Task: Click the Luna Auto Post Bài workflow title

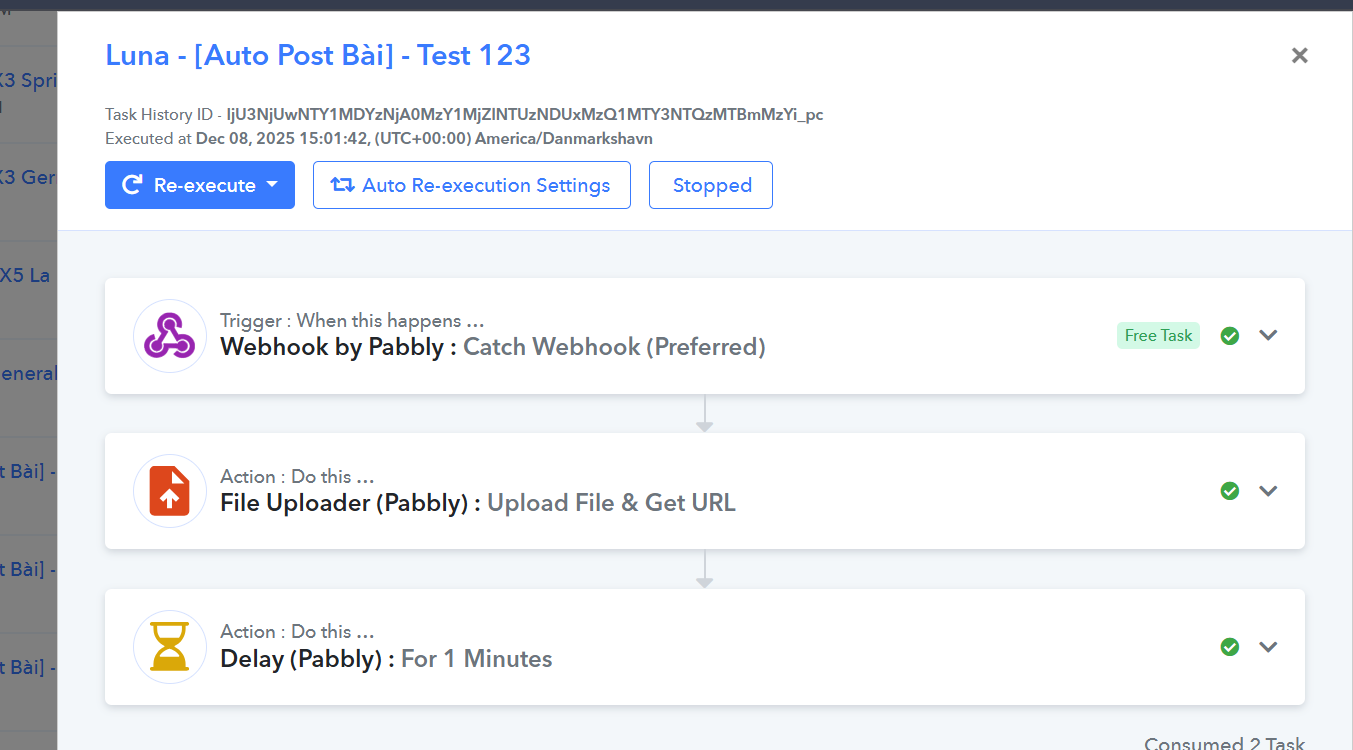Action: 318,55
